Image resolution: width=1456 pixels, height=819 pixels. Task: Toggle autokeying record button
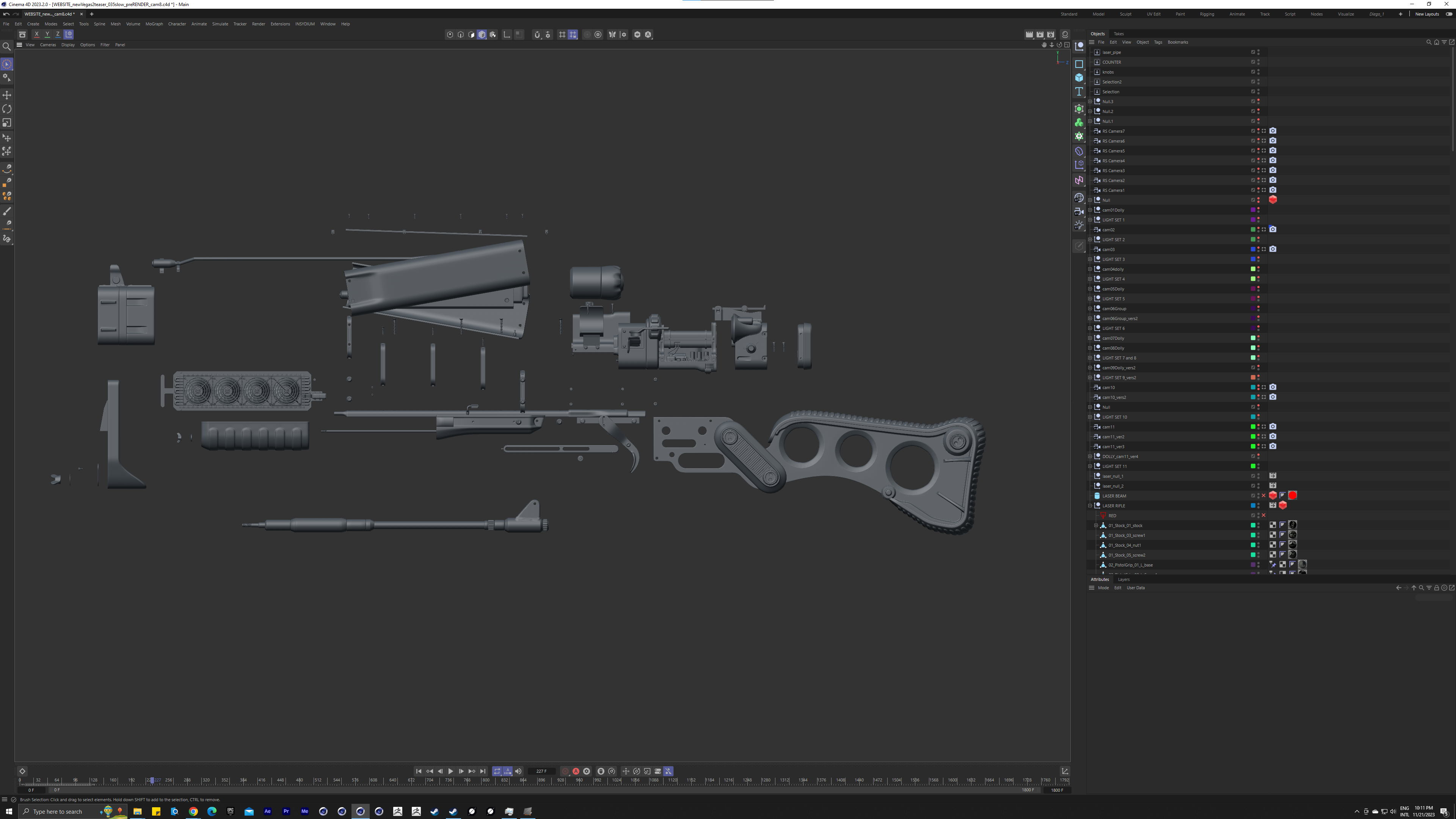point(576,771)
